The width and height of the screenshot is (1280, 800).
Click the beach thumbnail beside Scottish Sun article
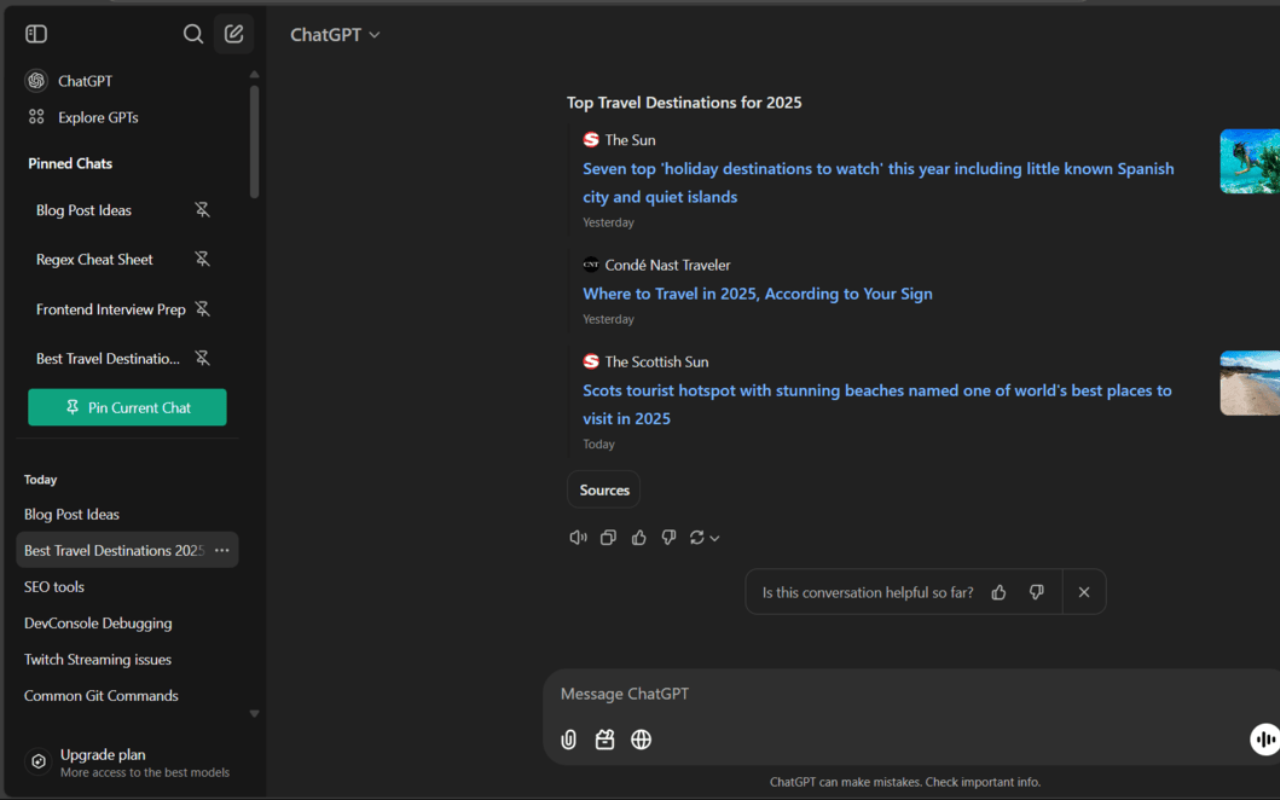(1250, 383)
